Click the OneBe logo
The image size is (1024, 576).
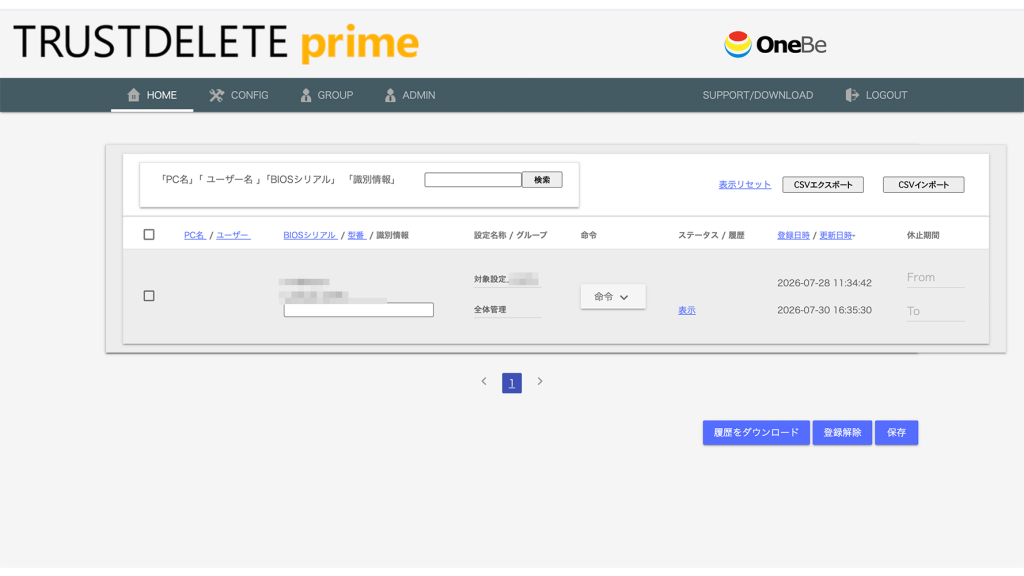click(775, 44)
